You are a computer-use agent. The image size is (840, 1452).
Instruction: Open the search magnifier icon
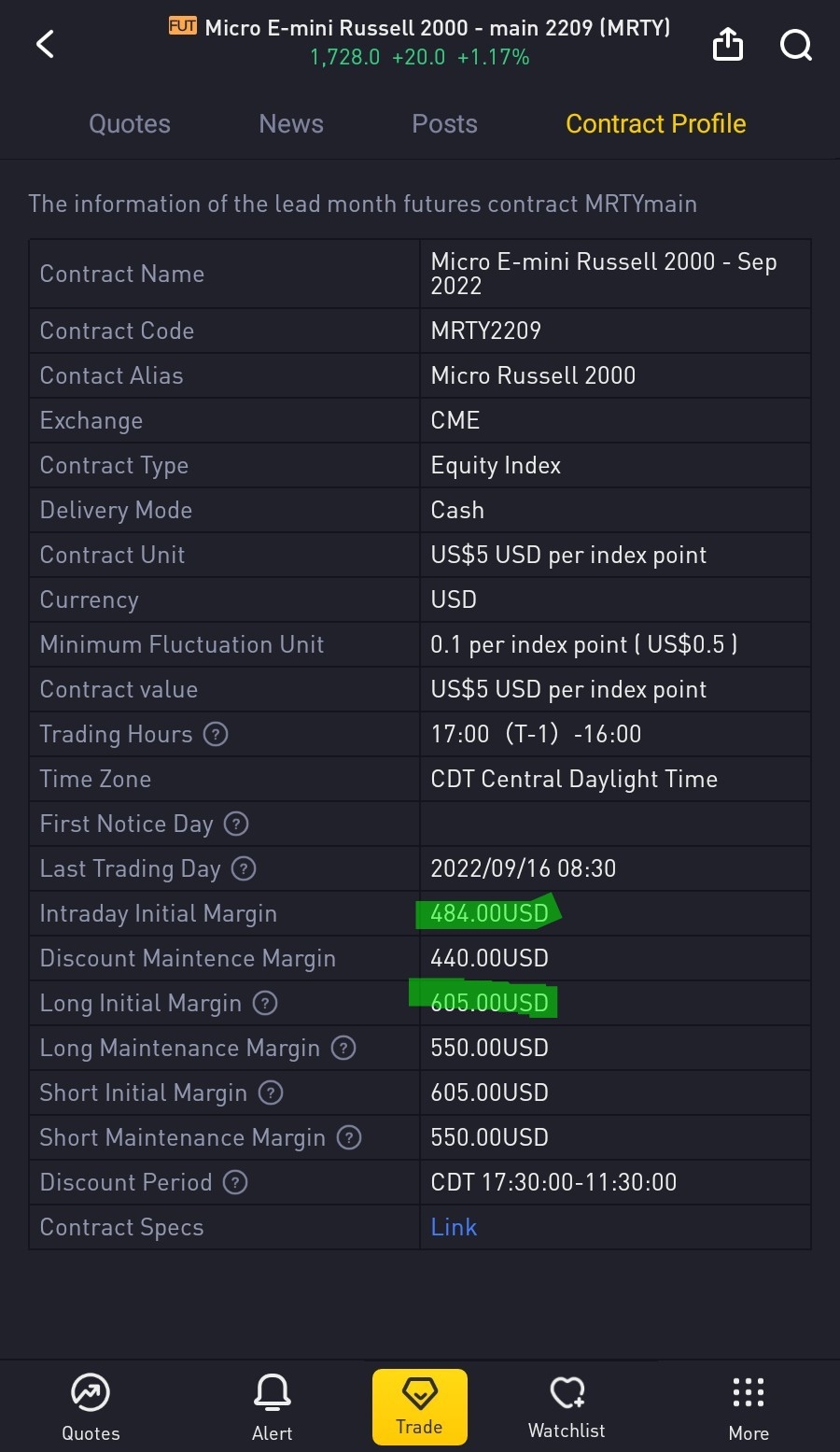[x=795, y=44]
